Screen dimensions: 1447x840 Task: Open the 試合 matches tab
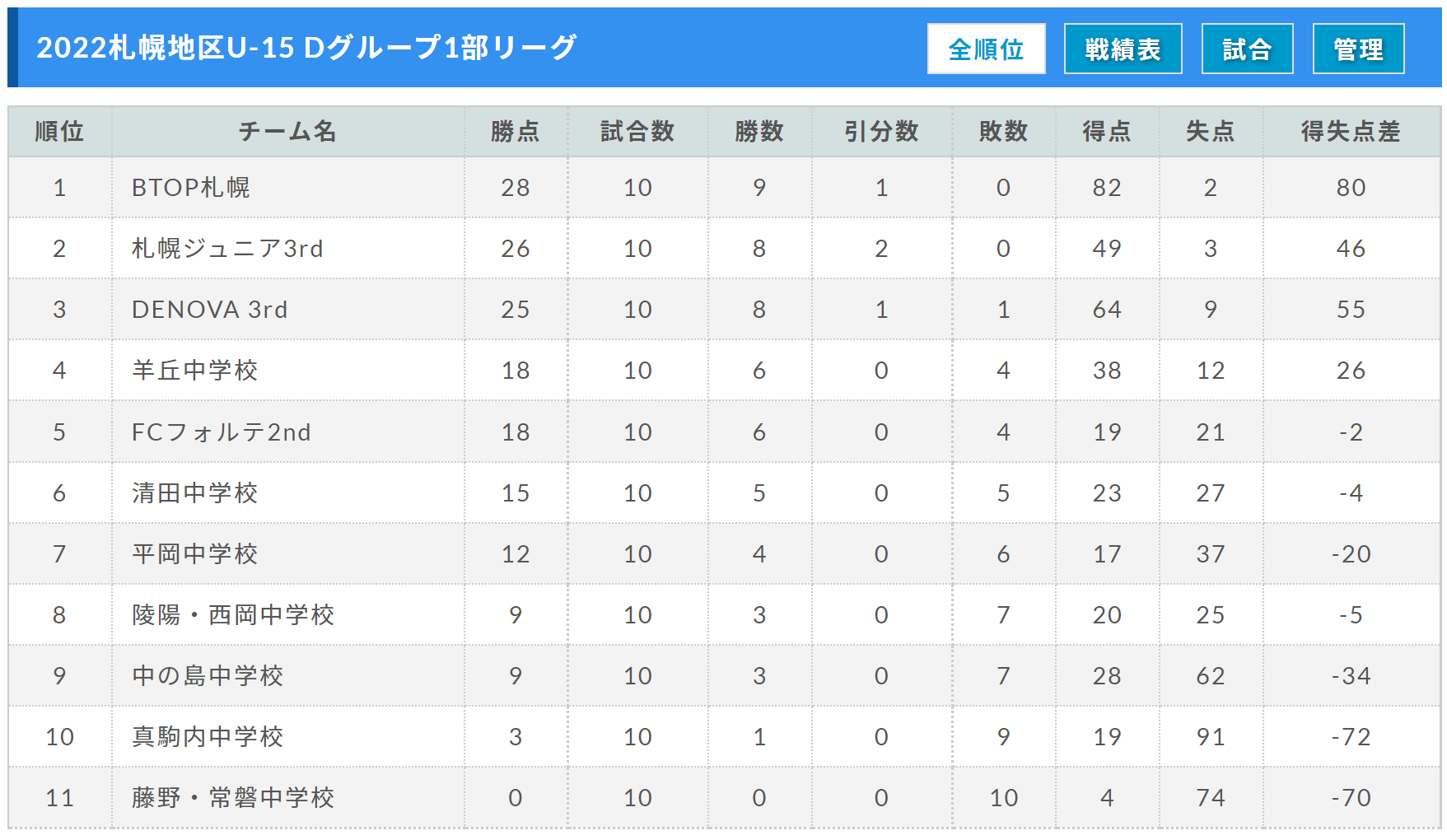pos(1247,49)
